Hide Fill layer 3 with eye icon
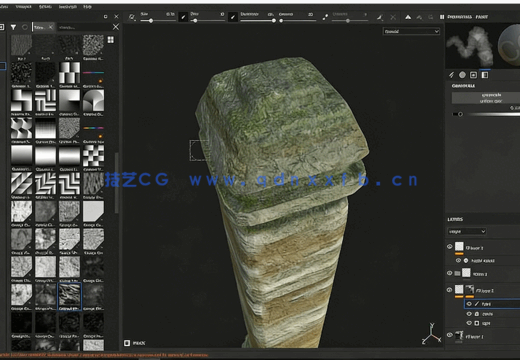Viewport: 520px width, 360px height. 450,247
